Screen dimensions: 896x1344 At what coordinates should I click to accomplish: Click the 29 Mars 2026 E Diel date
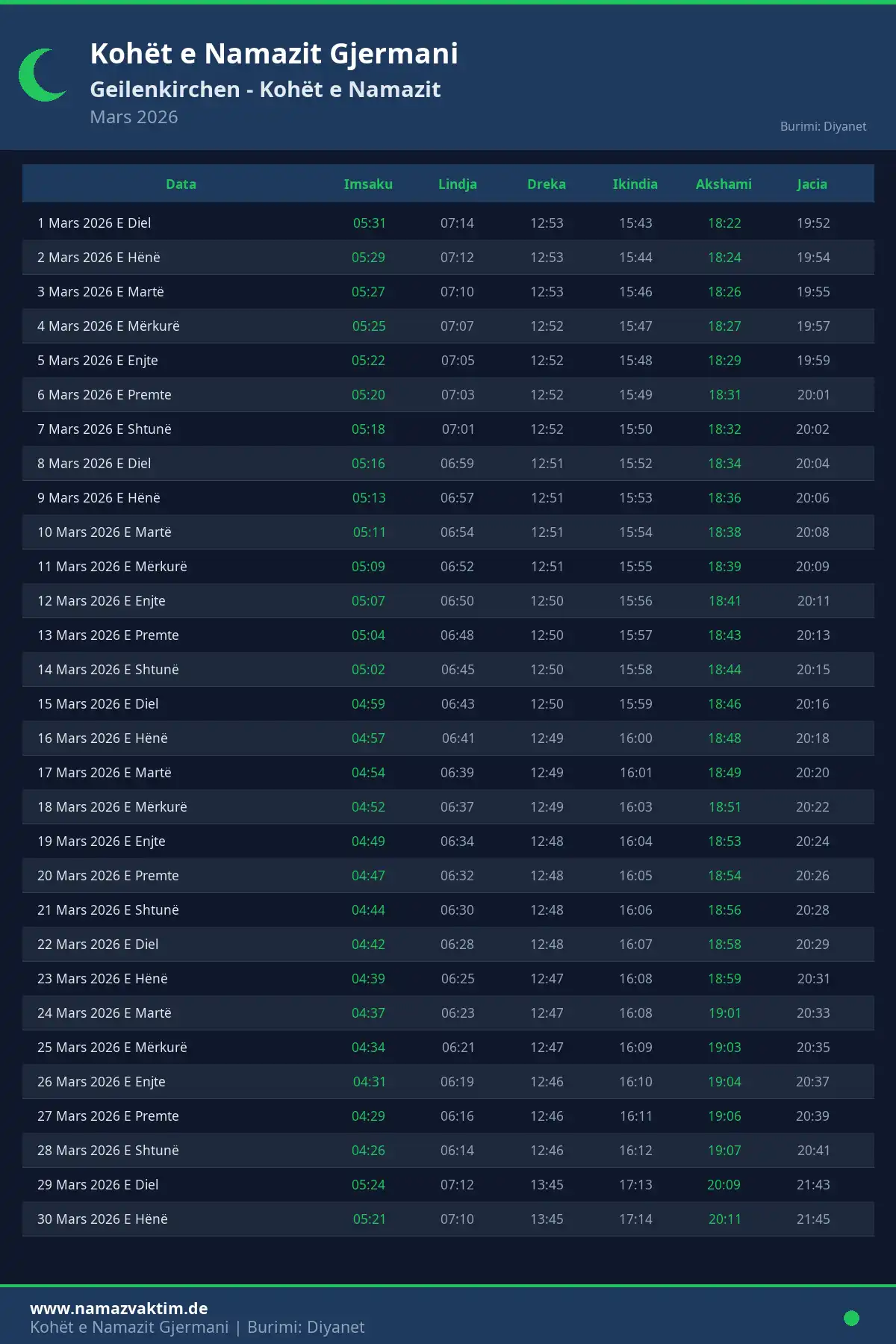tap(98, 1185)
